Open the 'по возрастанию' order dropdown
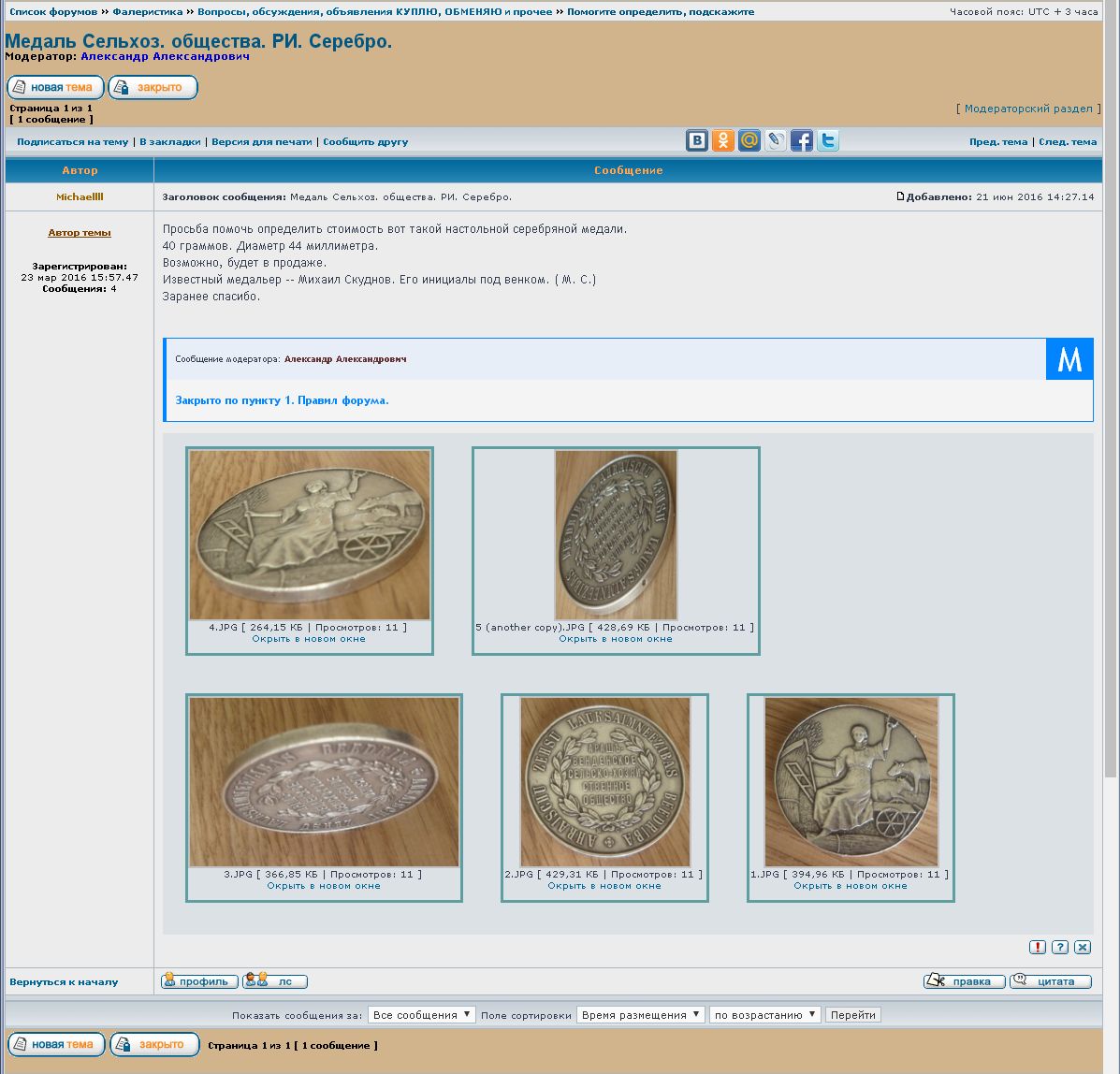Image resolution: width=1120 pixels, height=1074 pixels. [764, 1015]
